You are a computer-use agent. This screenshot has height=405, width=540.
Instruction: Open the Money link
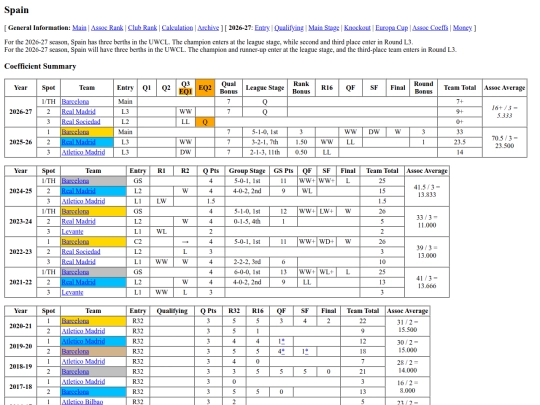[462, 28]
